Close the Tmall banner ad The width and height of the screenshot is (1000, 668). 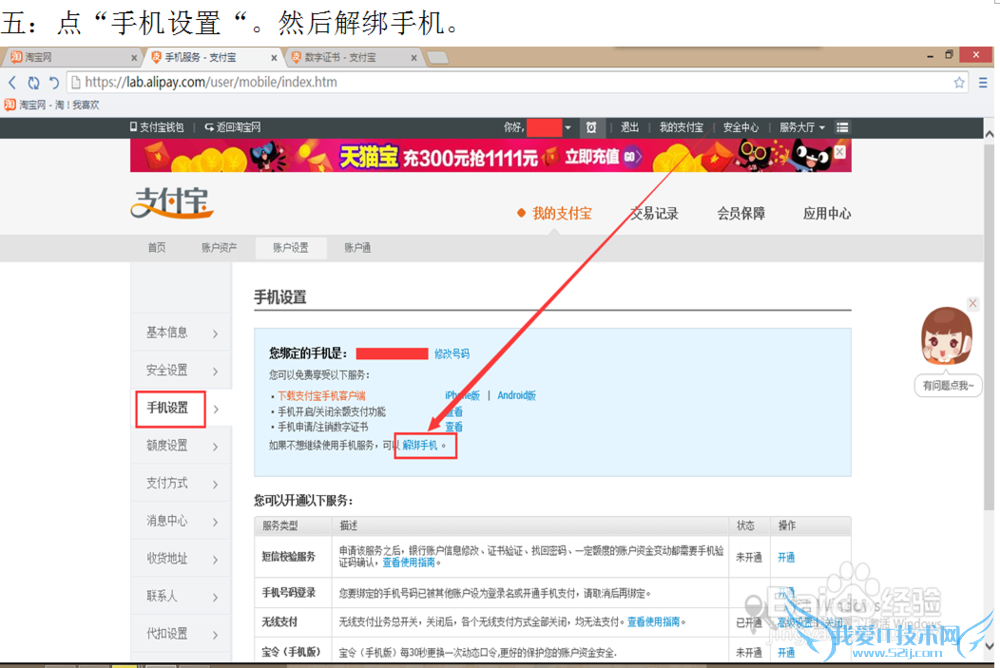pos(840,152)
